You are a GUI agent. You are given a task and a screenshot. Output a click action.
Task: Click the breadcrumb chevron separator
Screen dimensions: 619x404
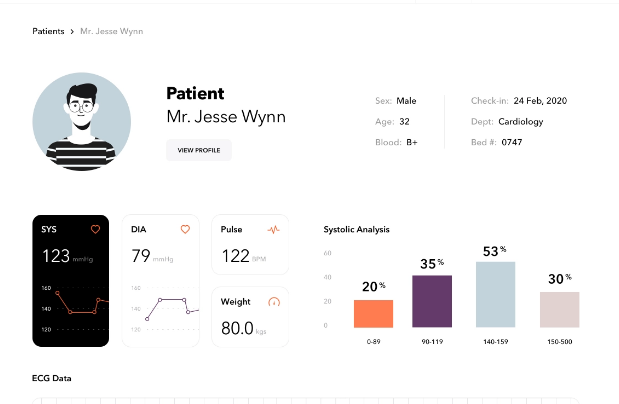pyautogui.click(x=72, y=32)
